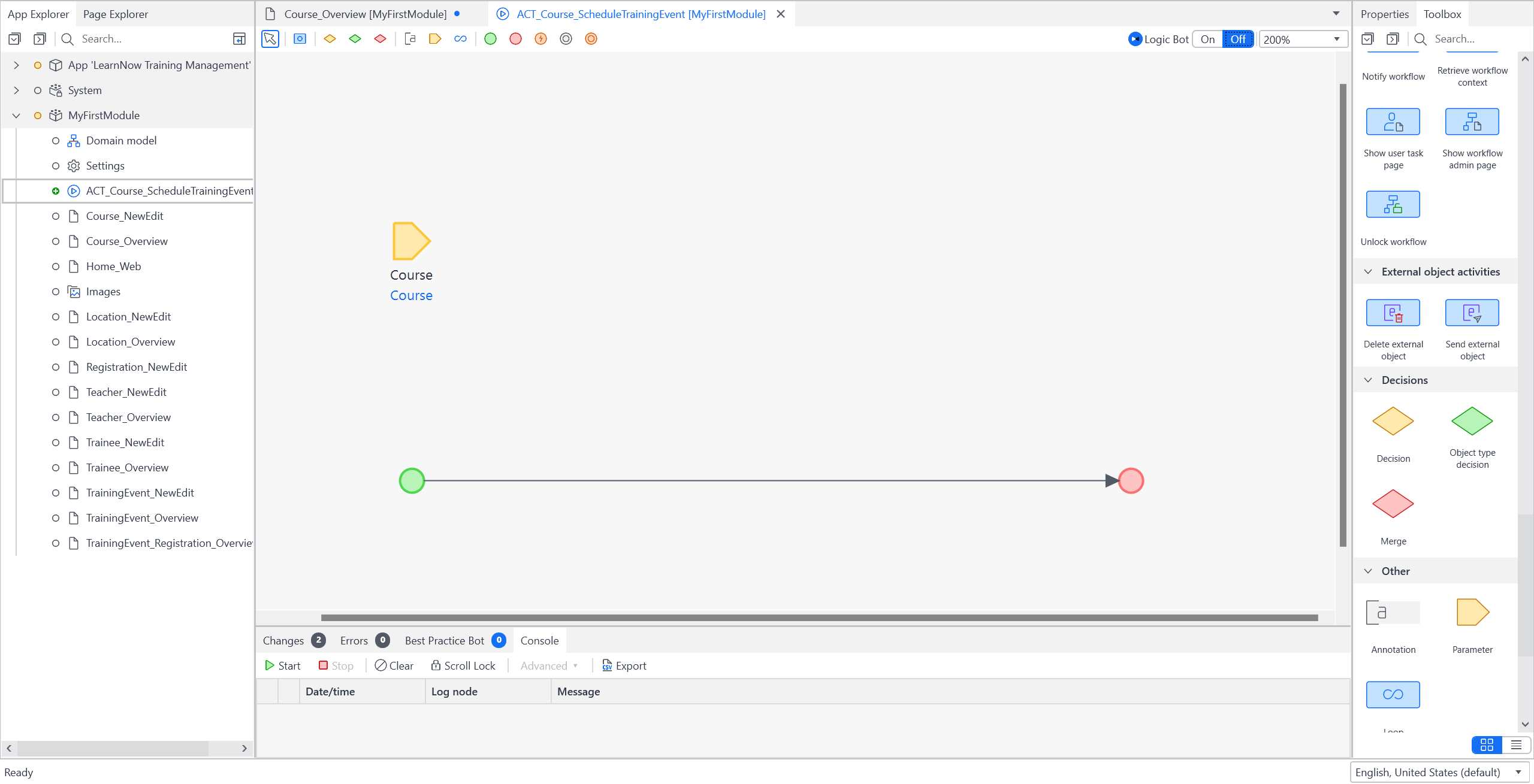Switch Logic Bot Off
This screenshot has height=784, width=1534.
click(1237, 40)
